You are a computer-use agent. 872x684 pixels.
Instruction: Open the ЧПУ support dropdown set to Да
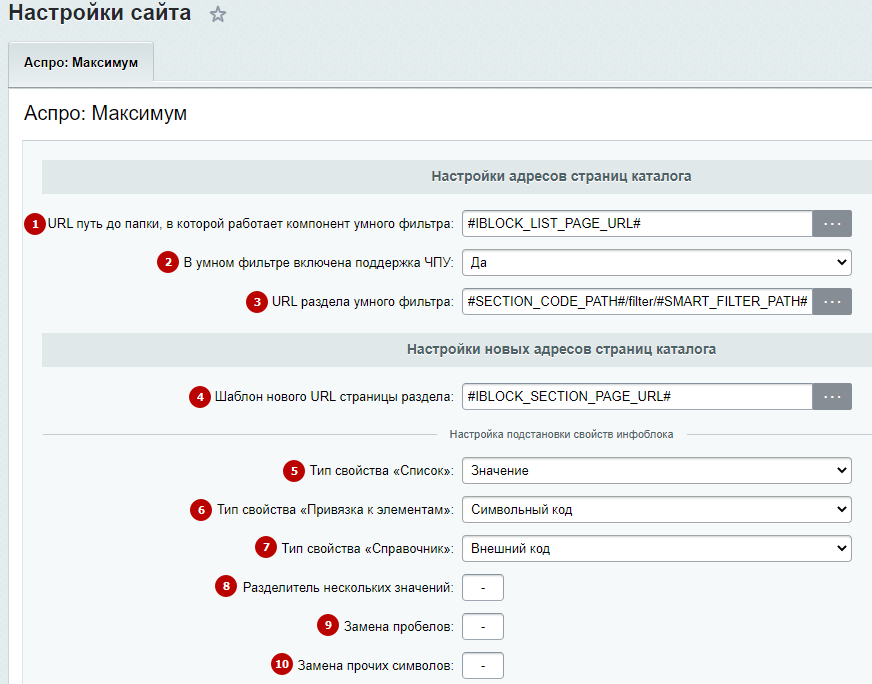pyautogui.click(x=657, y=262)
